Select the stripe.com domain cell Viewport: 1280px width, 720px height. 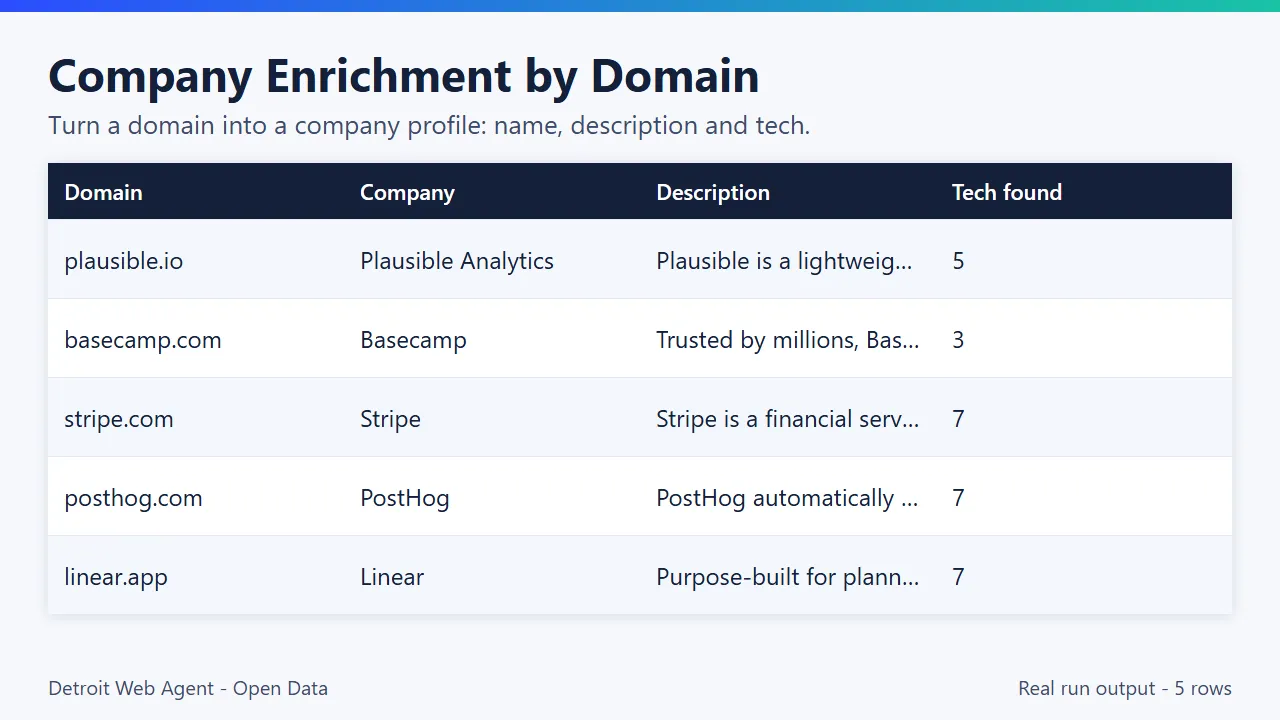[119, 419]
